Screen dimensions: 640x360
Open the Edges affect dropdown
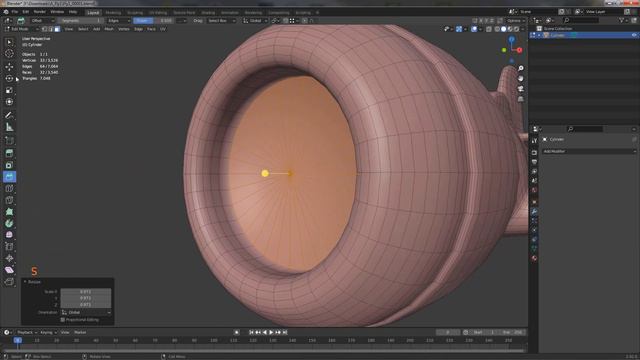click(x=118, y=20)
